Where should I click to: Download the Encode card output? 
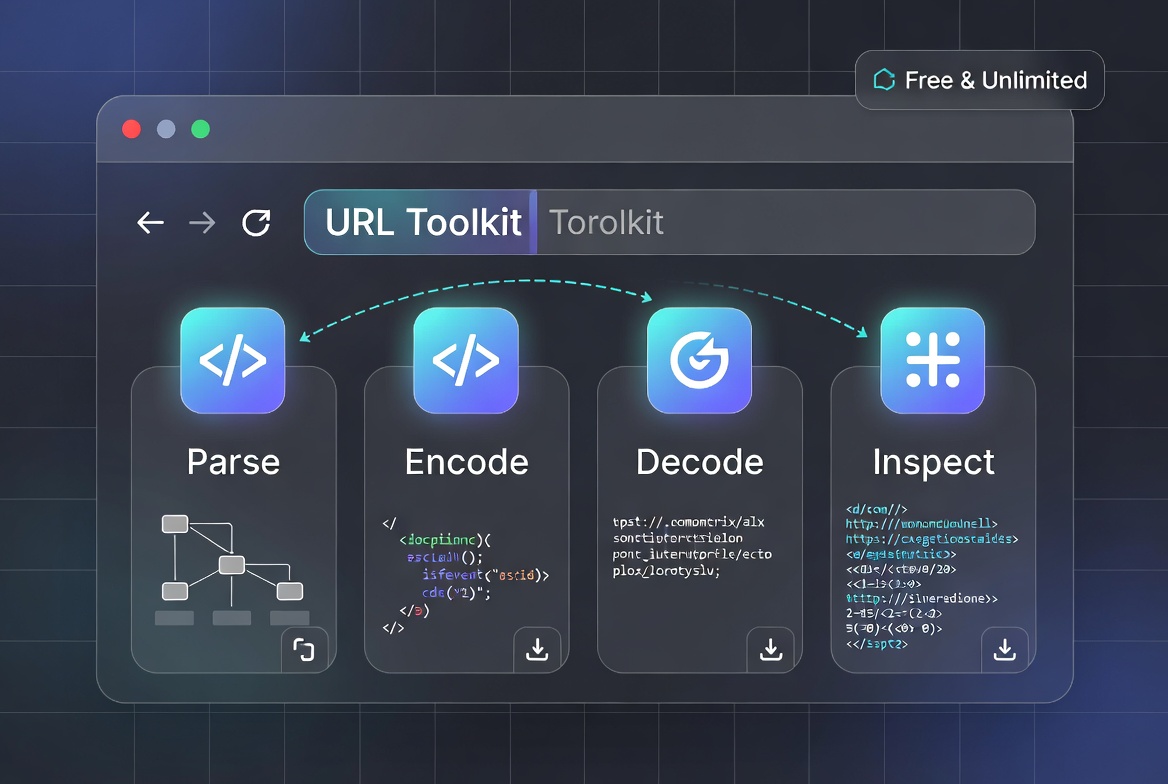click(537, 650)
